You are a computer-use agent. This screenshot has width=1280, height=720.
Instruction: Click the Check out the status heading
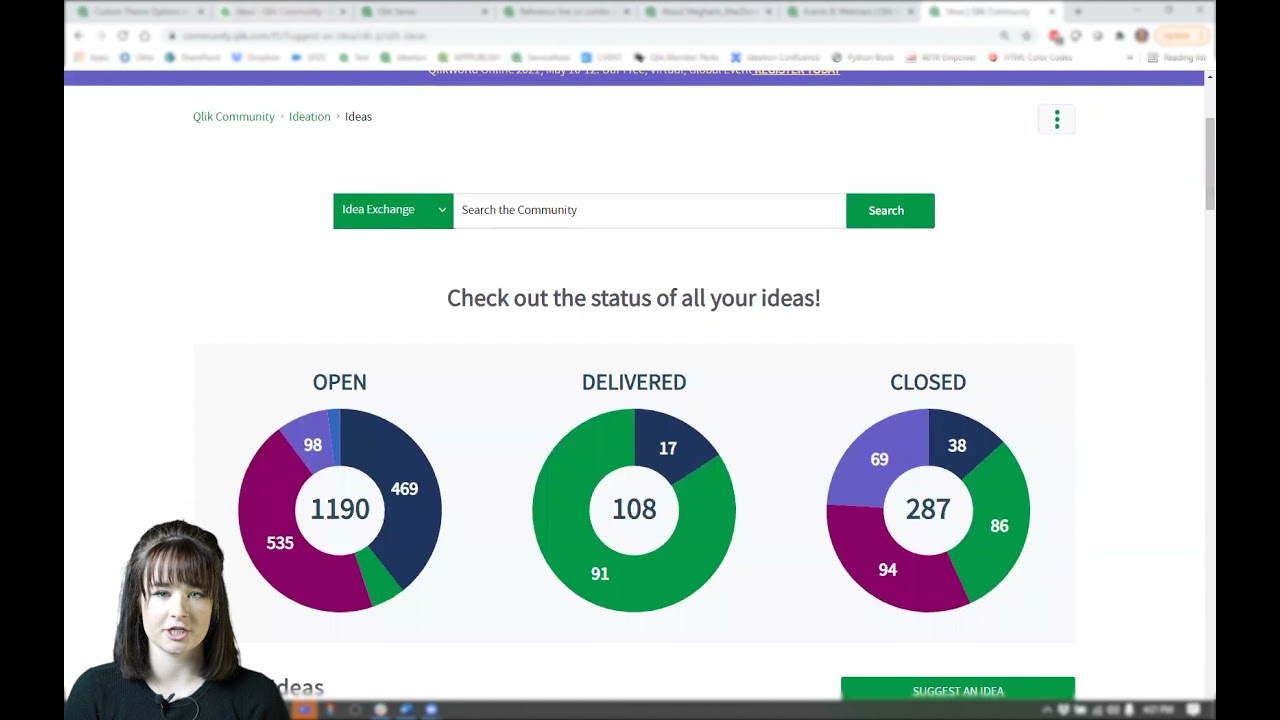[634, 298]
